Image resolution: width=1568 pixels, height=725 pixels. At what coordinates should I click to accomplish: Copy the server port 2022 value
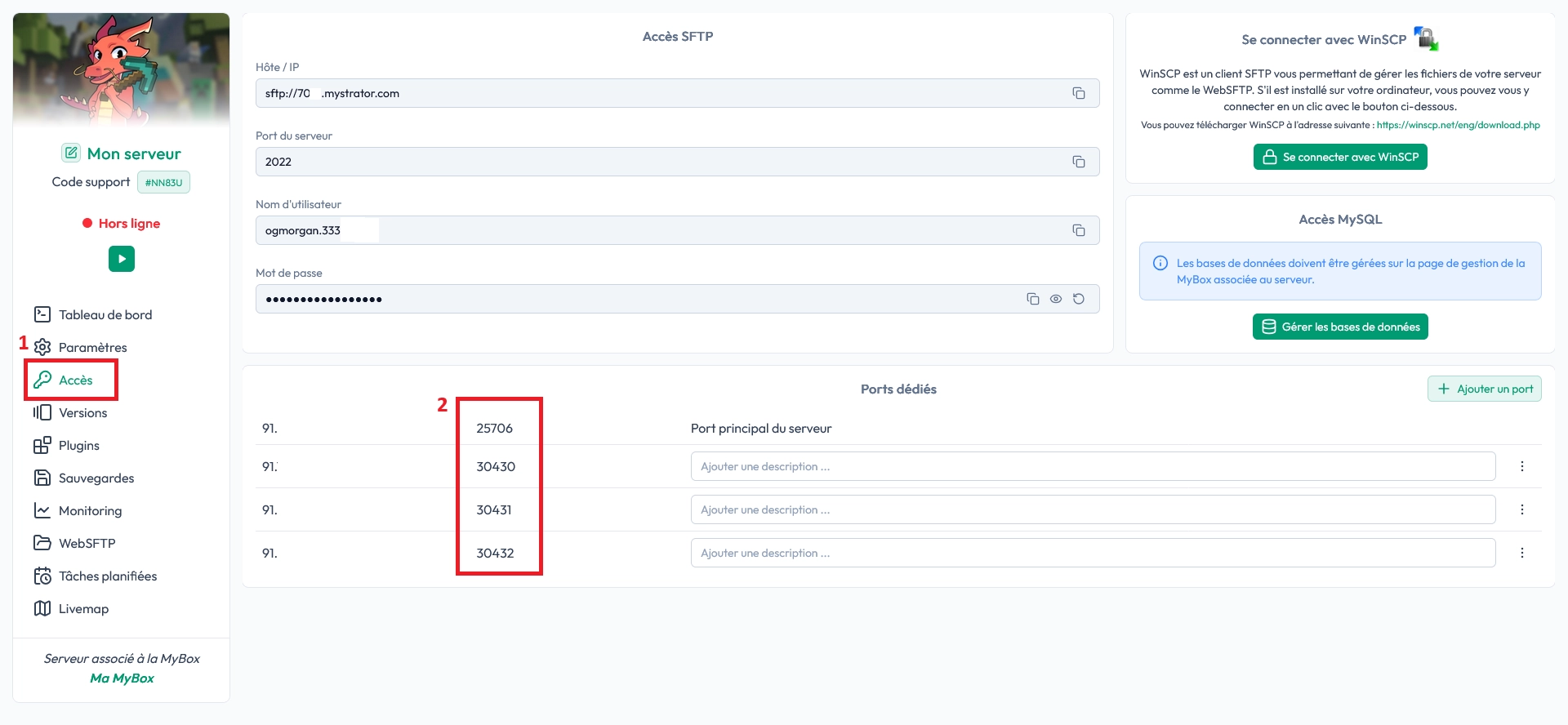(1078, 162)
